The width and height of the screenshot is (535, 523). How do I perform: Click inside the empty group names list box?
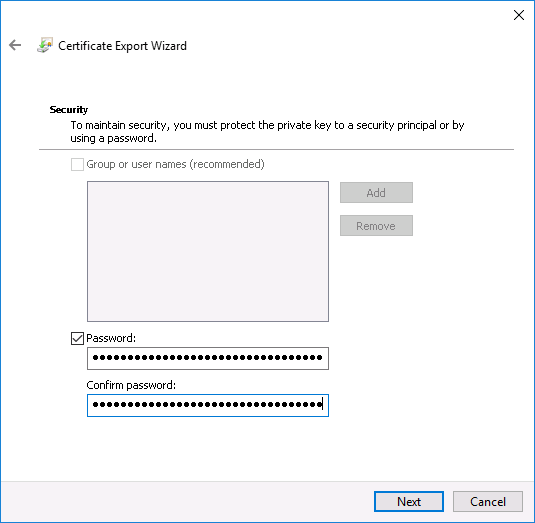[x=208, y=251]
